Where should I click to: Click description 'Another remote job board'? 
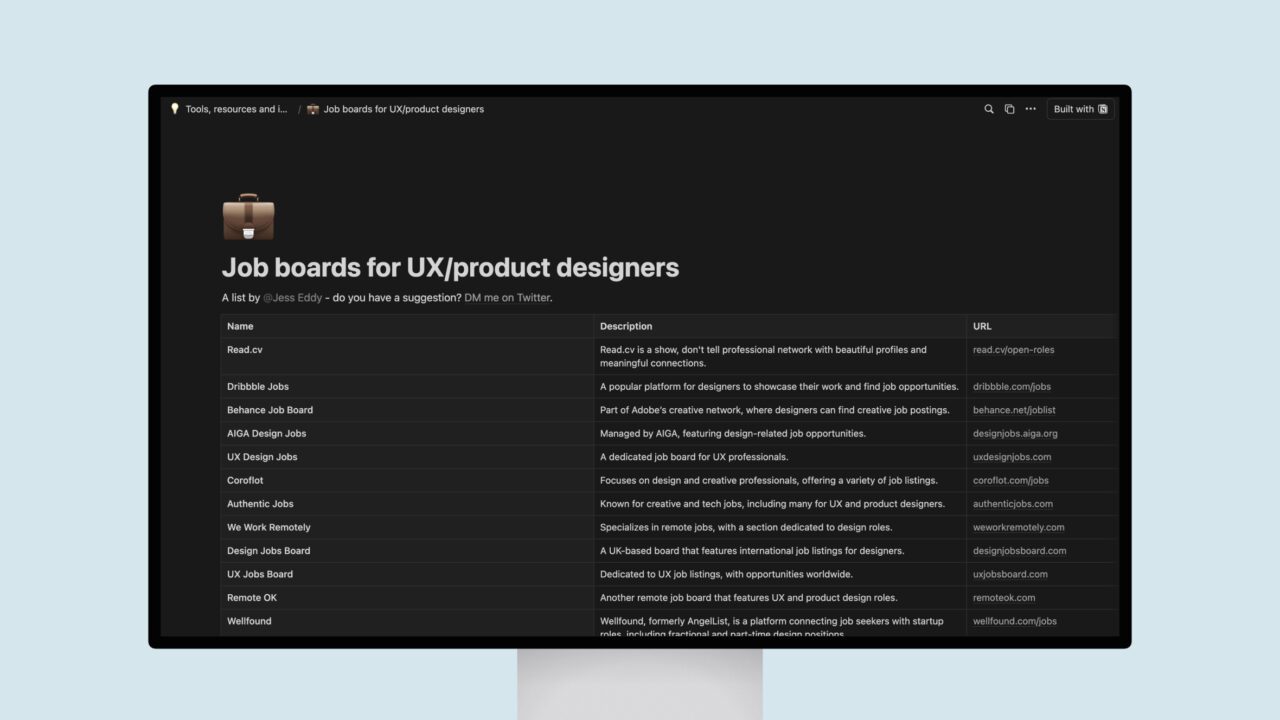point(749,598)
